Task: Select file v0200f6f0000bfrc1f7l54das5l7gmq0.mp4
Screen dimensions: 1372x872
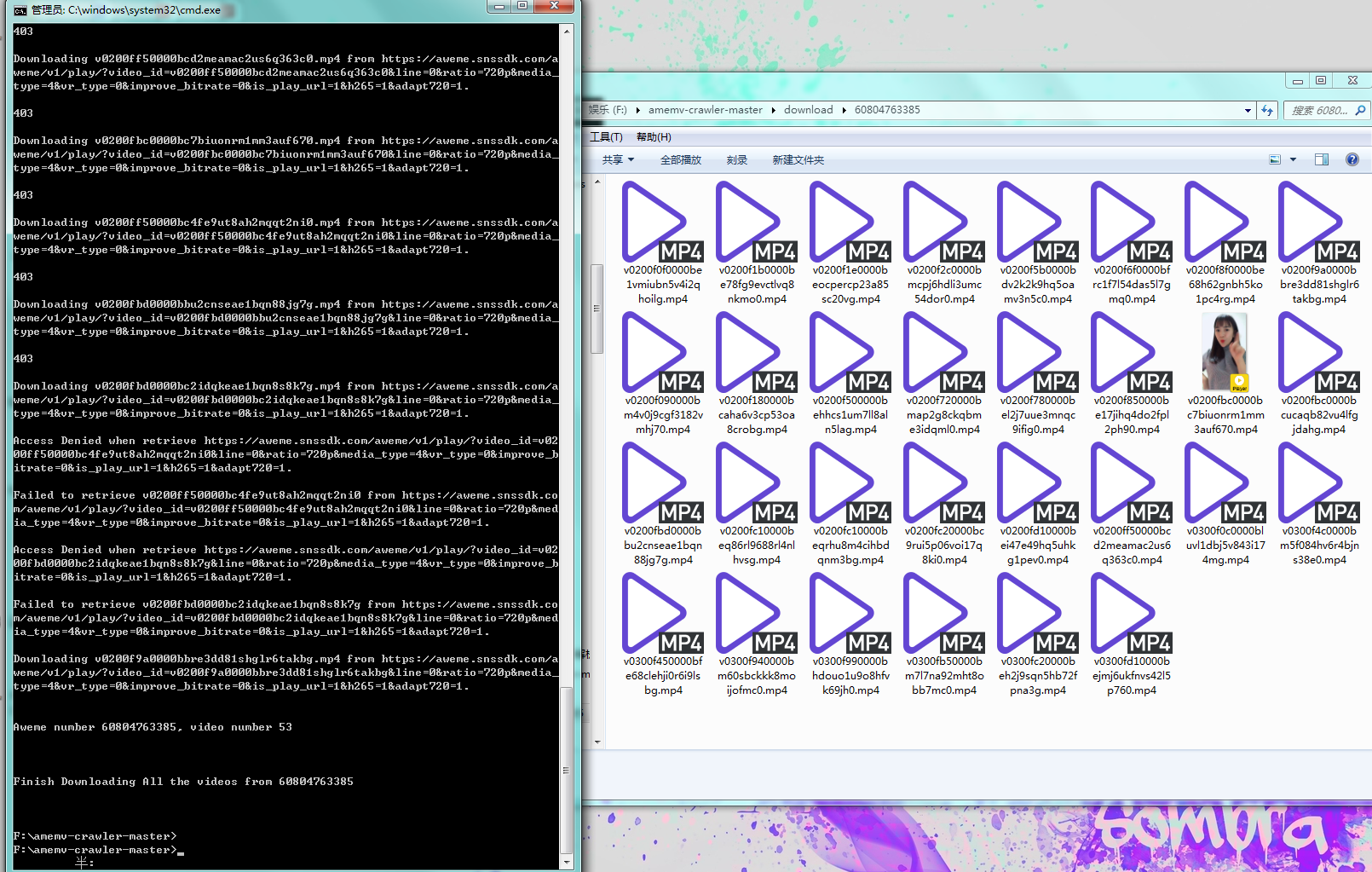Action: [1132, 243]
